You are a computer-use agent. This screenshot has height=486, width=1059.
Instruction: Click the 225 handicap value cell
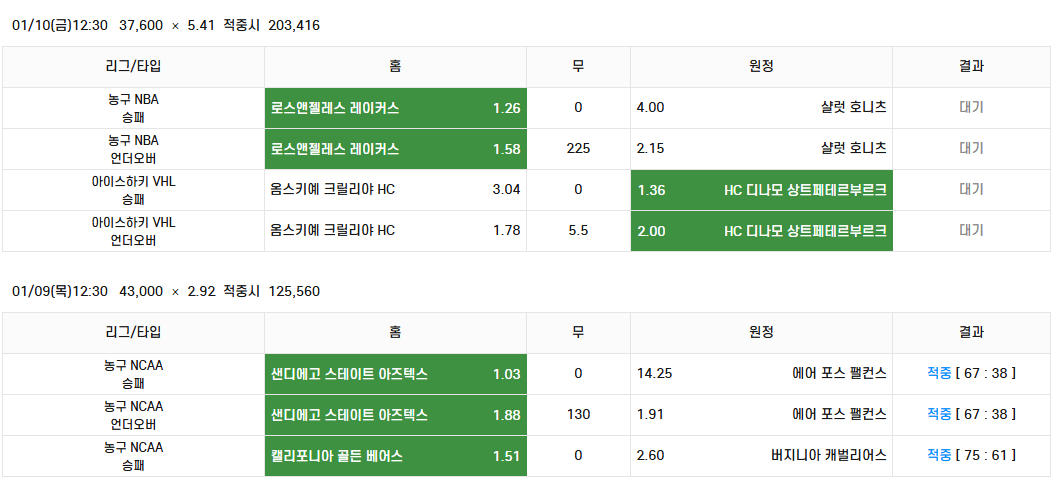click(578, 149)
